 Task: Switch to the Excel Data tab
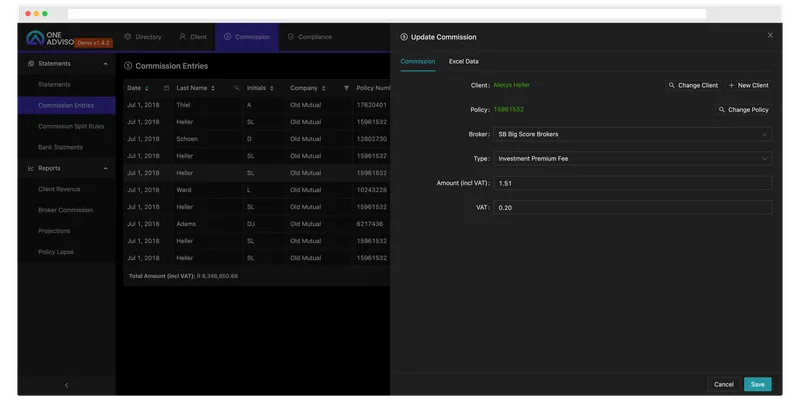point(463,61)
